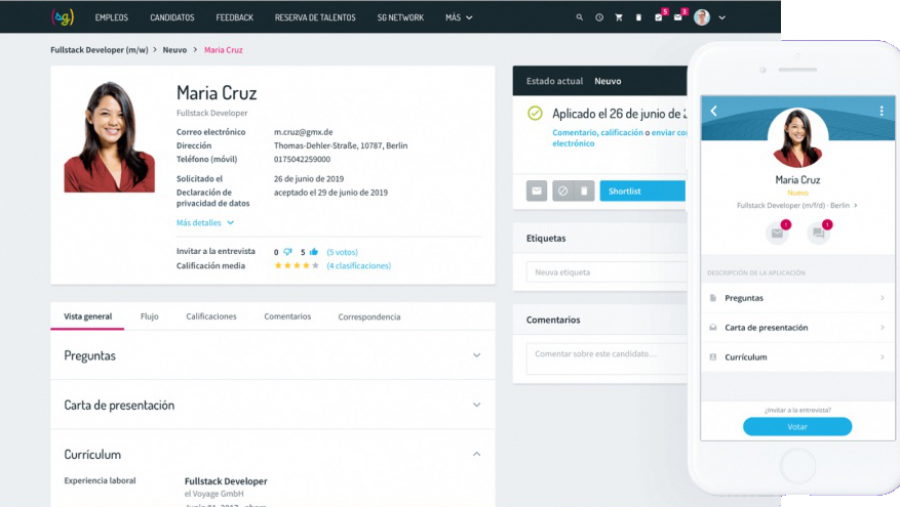Tap Maria Cruz avatar on phone
The image size is (900, 507).
tap(797, 138)
